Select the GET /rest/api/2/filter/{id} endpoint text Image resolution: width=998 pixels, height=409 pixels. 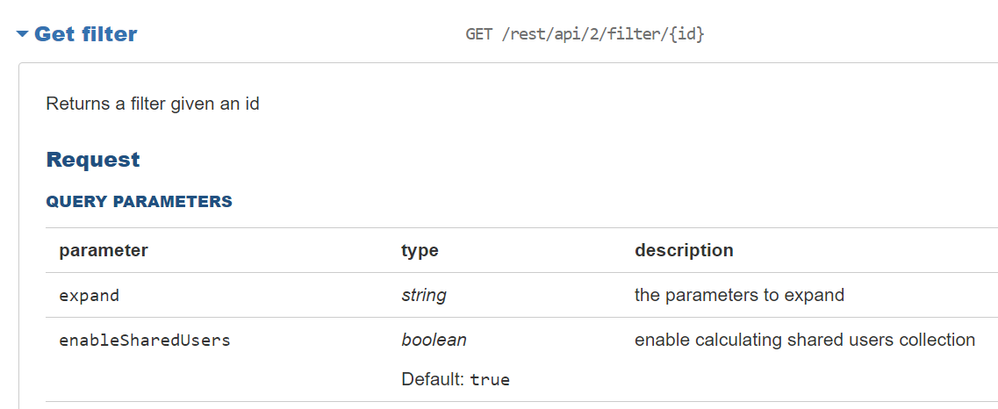pyautogui.click(x=585, y=34)
